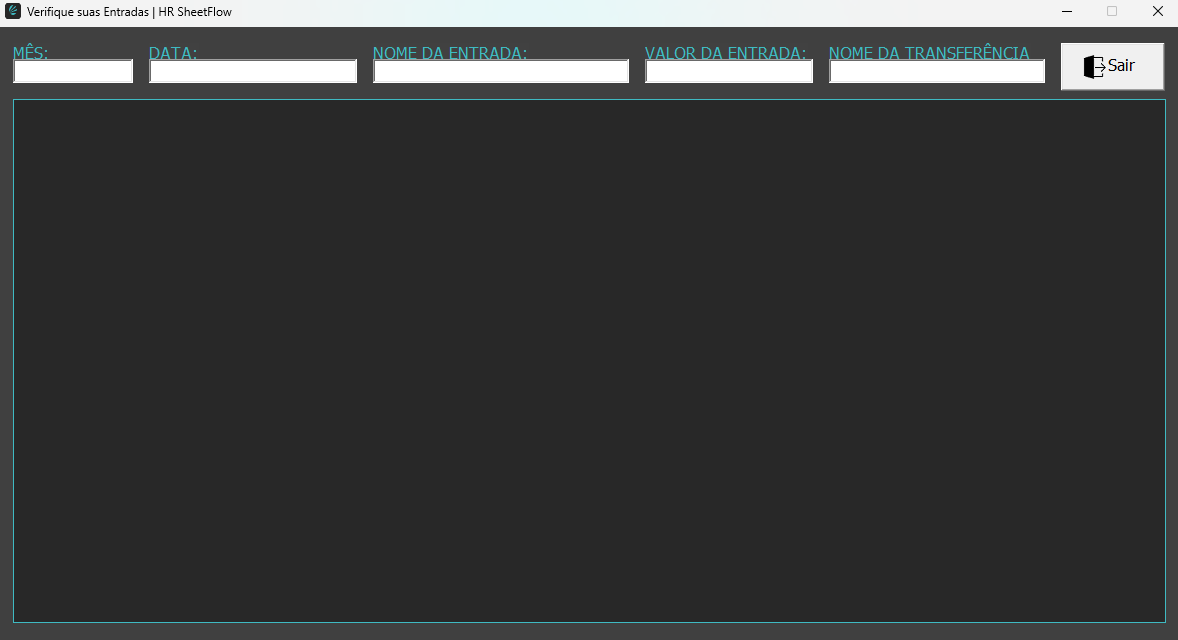
Task: Click the word Sair beside the door icon
Action: tap(1121, 66)
